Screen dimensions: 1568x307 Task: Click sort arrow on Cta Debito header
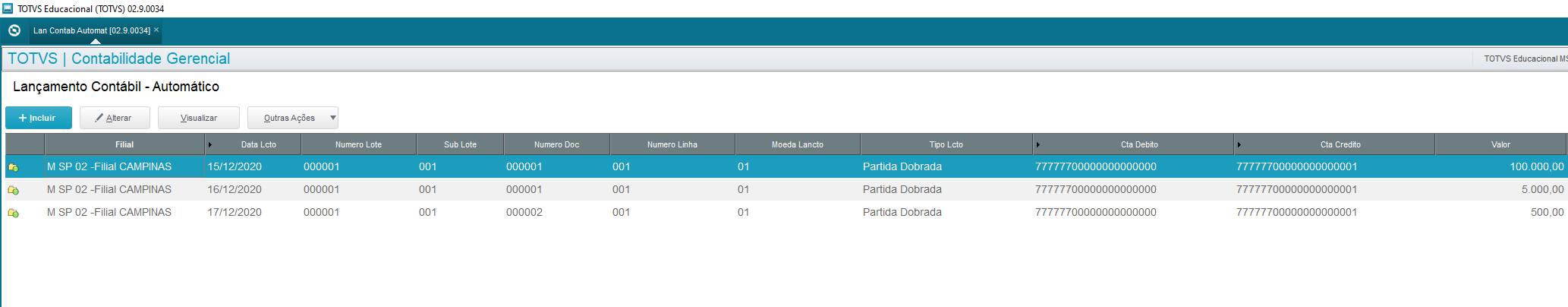1037,144
